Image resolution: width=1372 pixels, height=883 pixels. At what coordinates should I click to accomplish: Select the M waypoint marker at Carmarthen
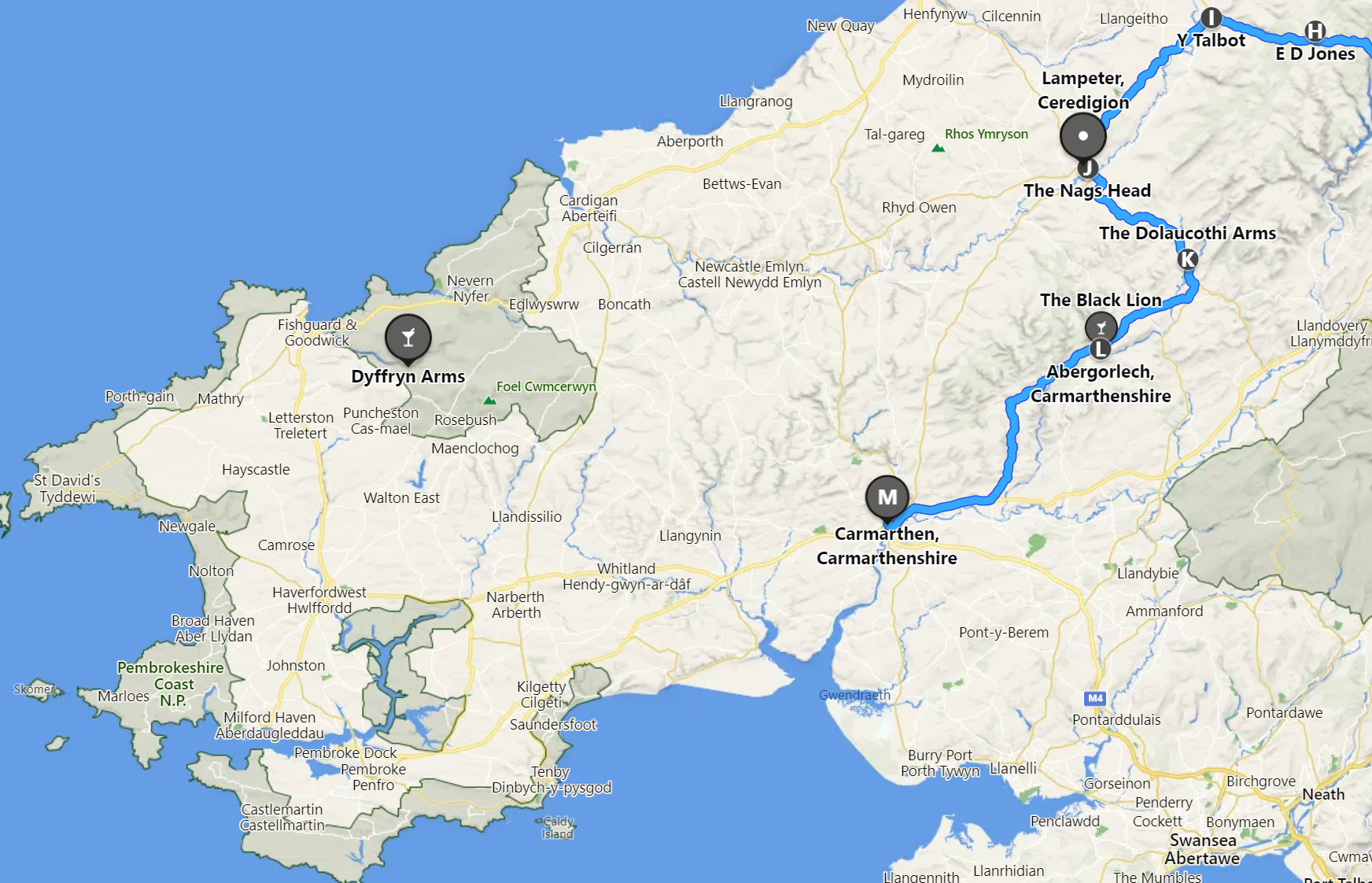(887, 498)
